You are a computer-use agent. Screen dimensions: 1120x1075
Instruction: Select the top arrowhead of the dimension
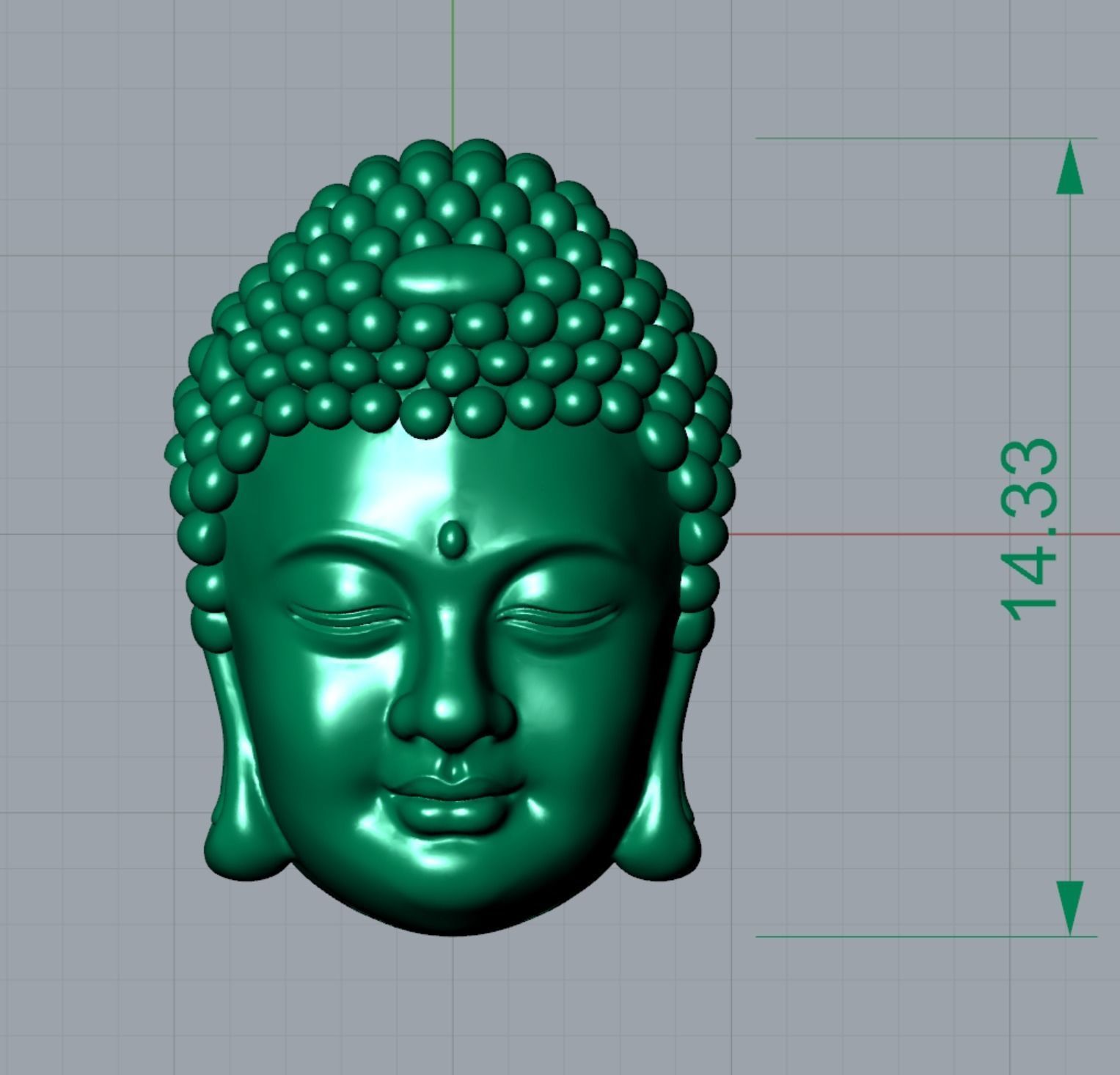pos(1070,166)
